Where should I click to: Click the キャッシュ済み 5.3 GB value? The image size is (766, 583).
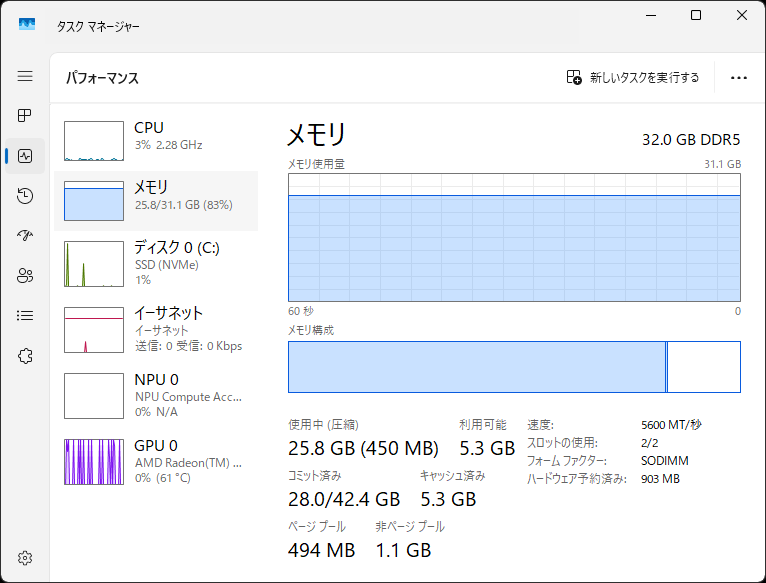[x=448, y=499]
